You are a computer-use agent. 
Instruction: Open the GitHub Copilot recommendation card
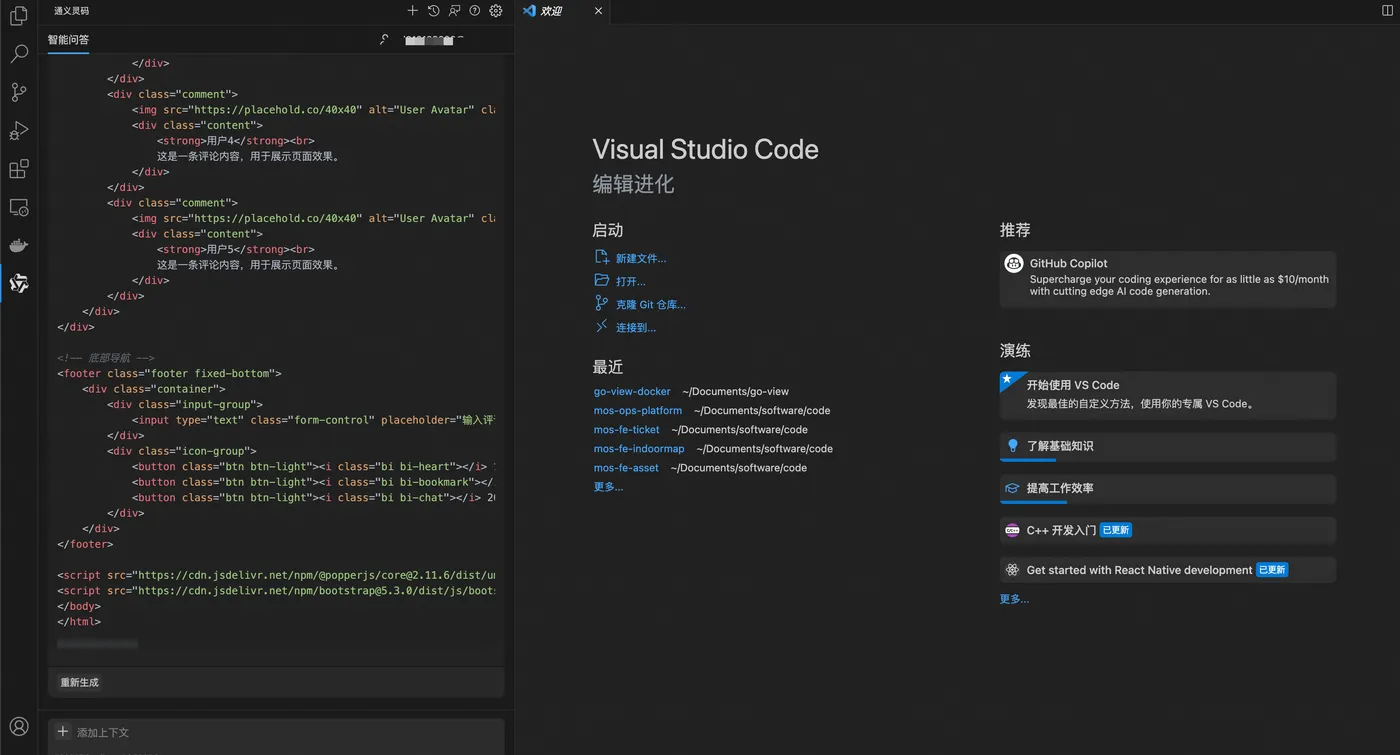1168,279
